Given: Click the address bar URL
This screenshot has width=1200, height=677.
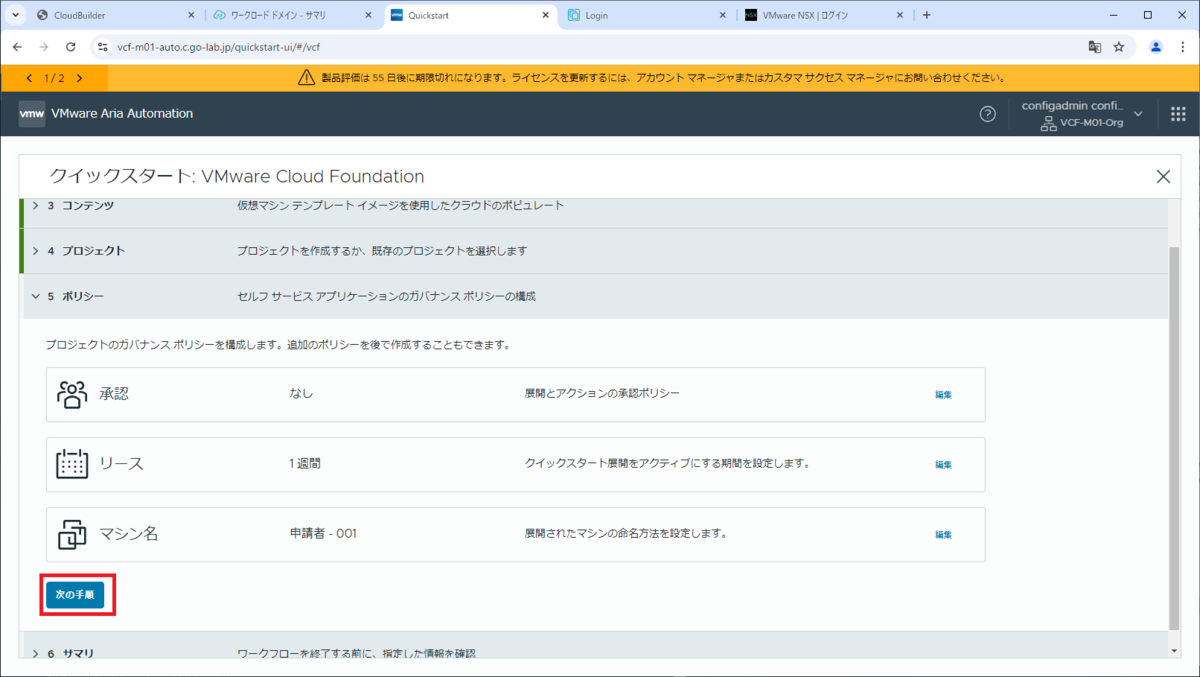Looking at the screenshot, I should click(219, 47).
